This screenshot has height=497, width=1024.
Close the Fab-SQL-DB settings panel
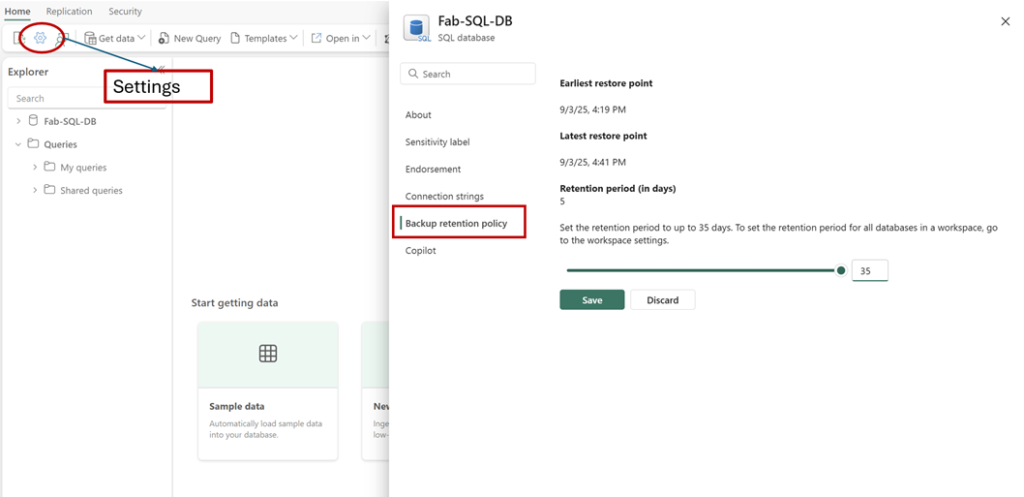[x=1005, y=21]
